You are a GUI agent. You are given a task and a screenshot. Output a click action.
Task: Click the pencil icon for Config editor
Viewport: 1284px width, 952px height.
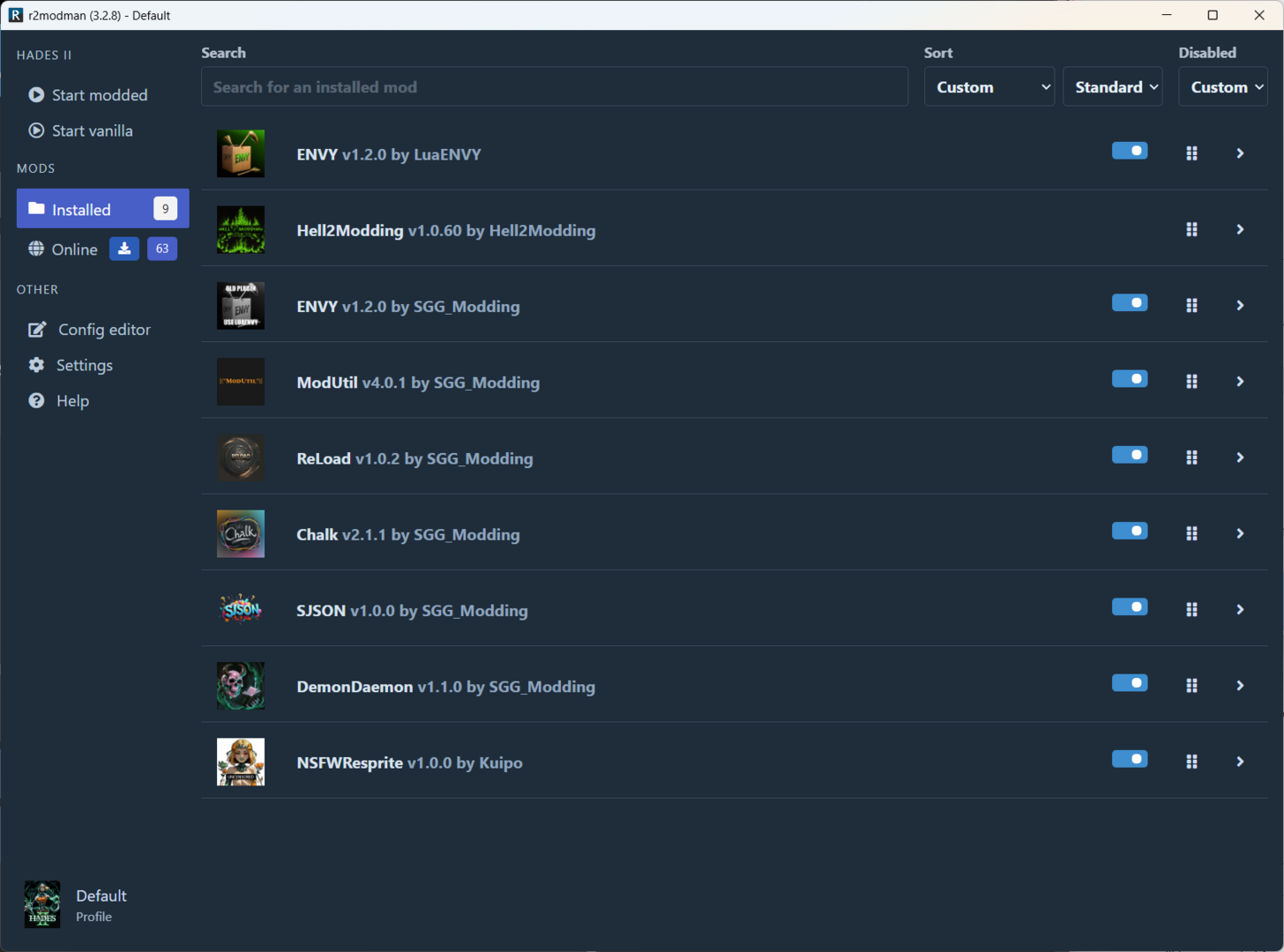(37, 330)
